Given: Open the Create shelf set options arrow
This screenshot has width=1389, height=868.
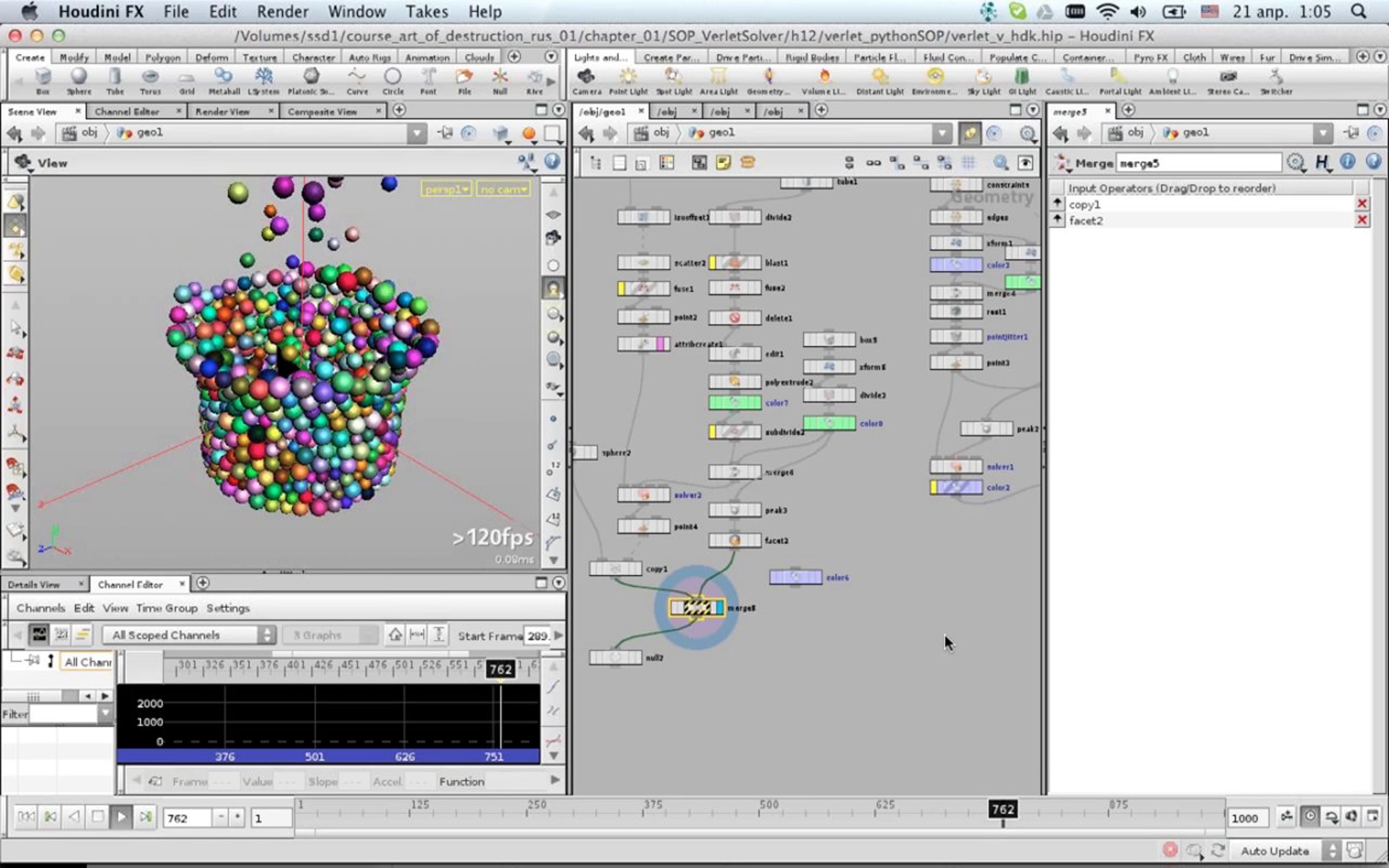Looking at the screenshot, I should click(x=551, y=57).
